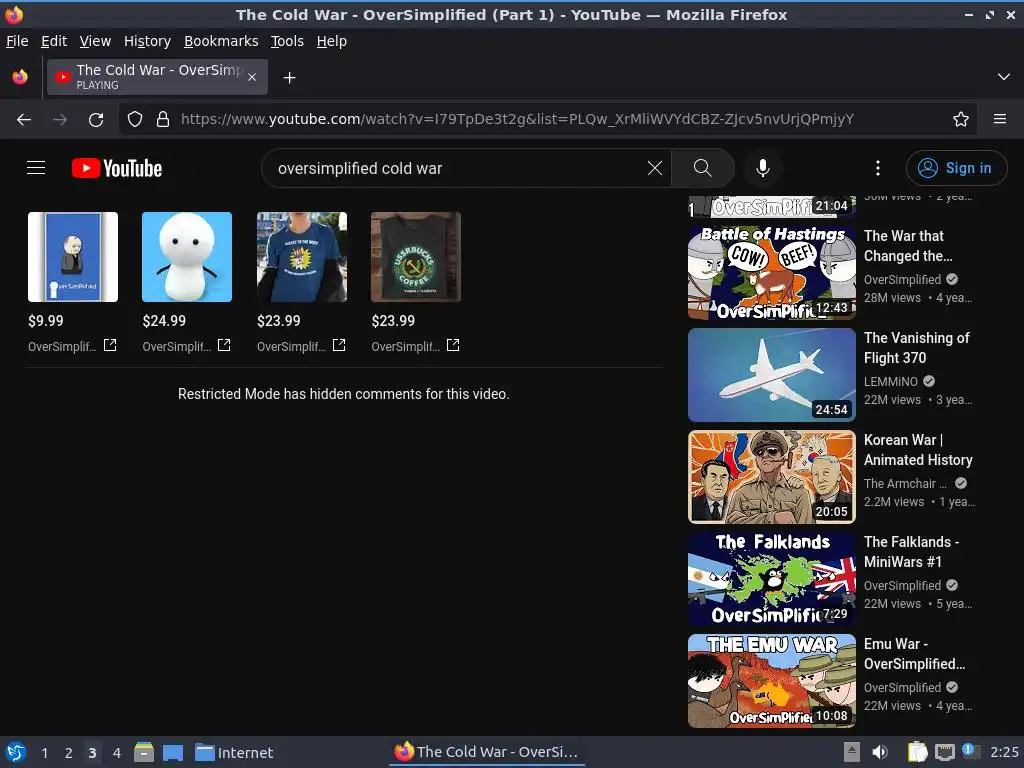This screenshot has height=768, width=1024.
Task: Open the View menu
Action: (x=95, y=41)
